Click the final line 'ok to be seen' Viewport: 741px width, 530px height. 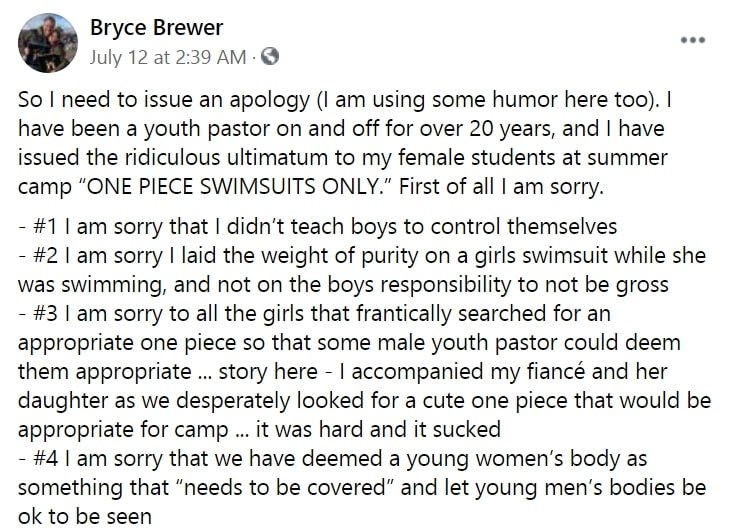85,517
